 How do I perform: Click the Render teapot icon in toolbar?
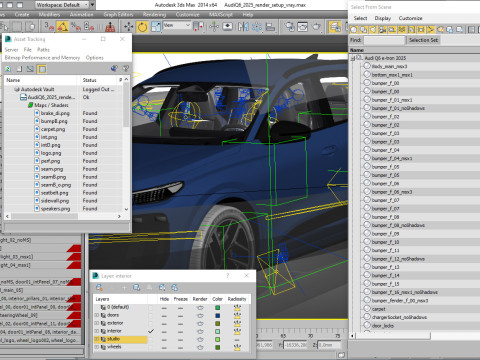pos(316,27)
